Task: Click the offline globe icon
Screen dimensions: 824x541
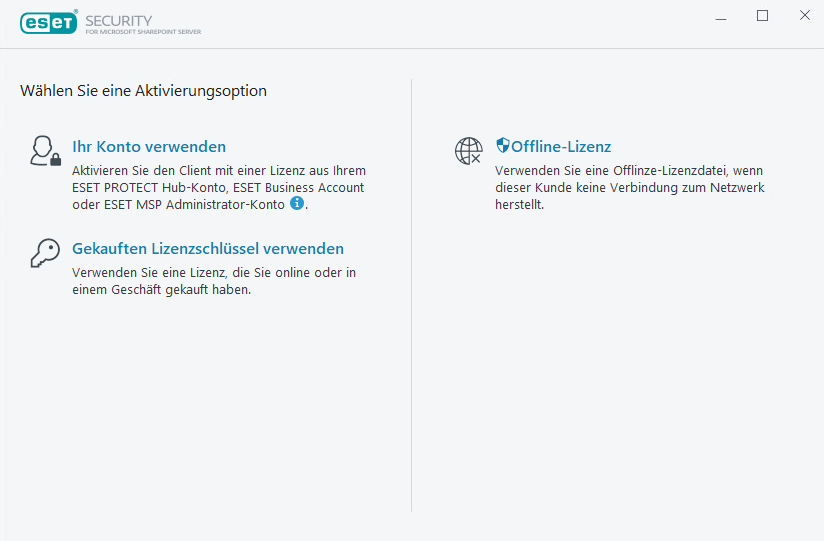Action: pyautogui.click(x=469, y=151)
